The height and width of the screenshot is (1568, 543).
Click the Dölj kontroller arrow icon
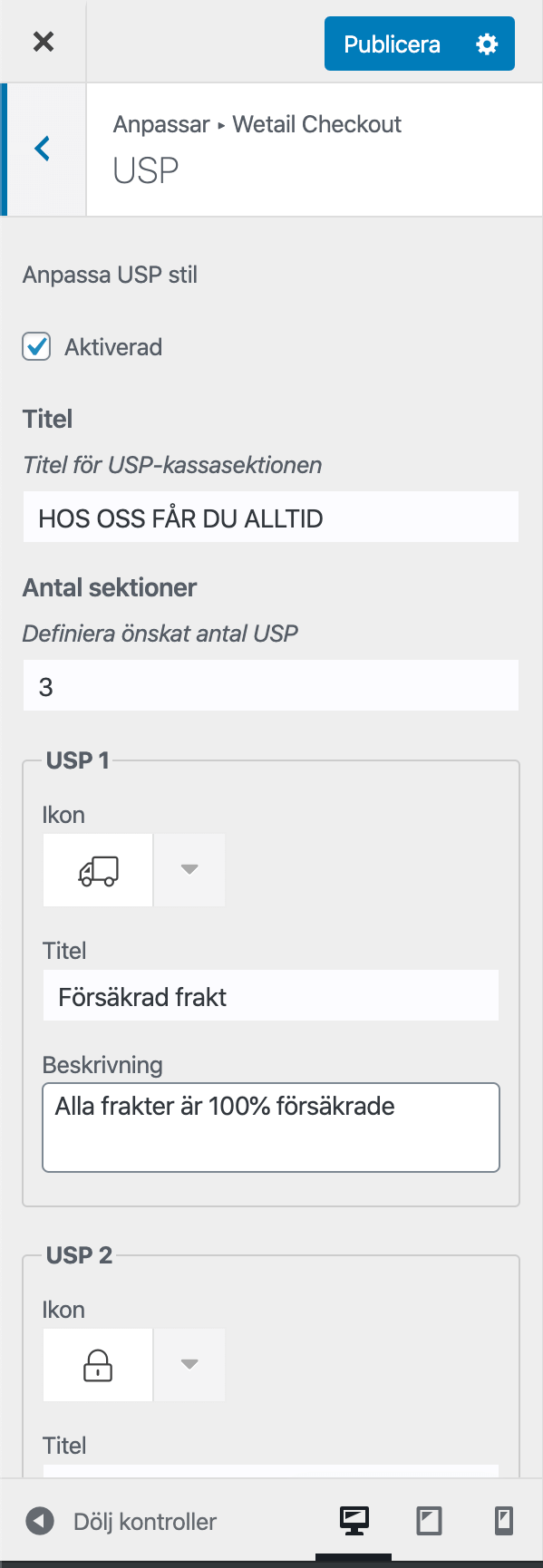pos(40,1521)
